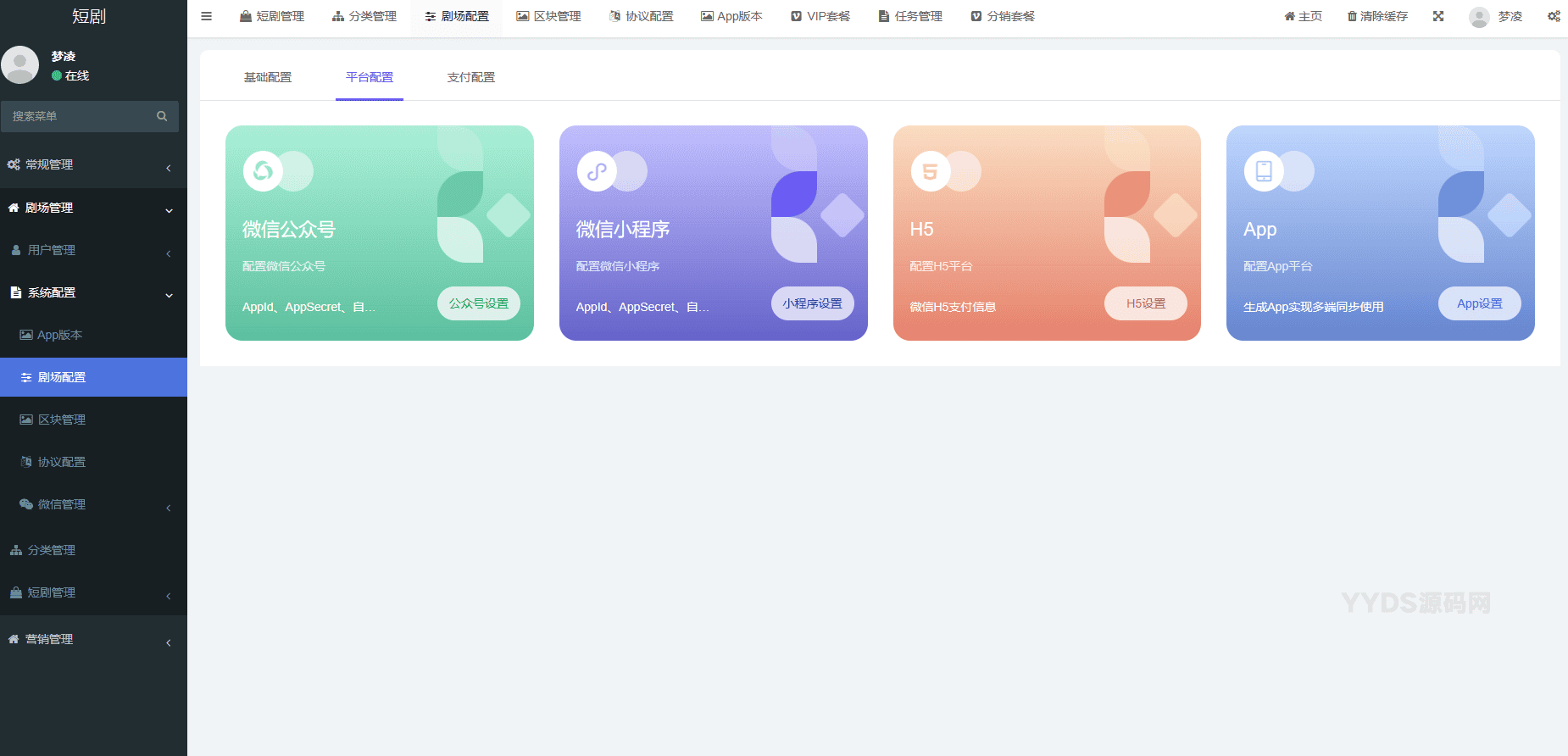Expand the 营销管理 sidebar menu

click(93, 639)
